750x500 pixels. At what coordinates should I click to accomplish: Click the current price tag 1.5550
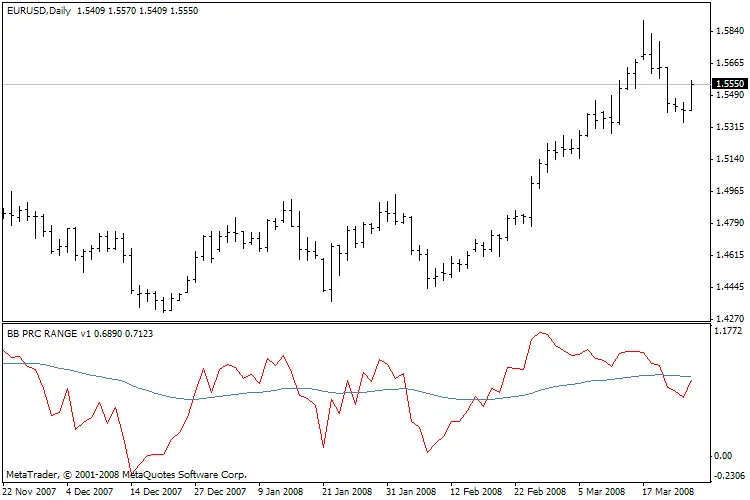click(x=727, y=84)
